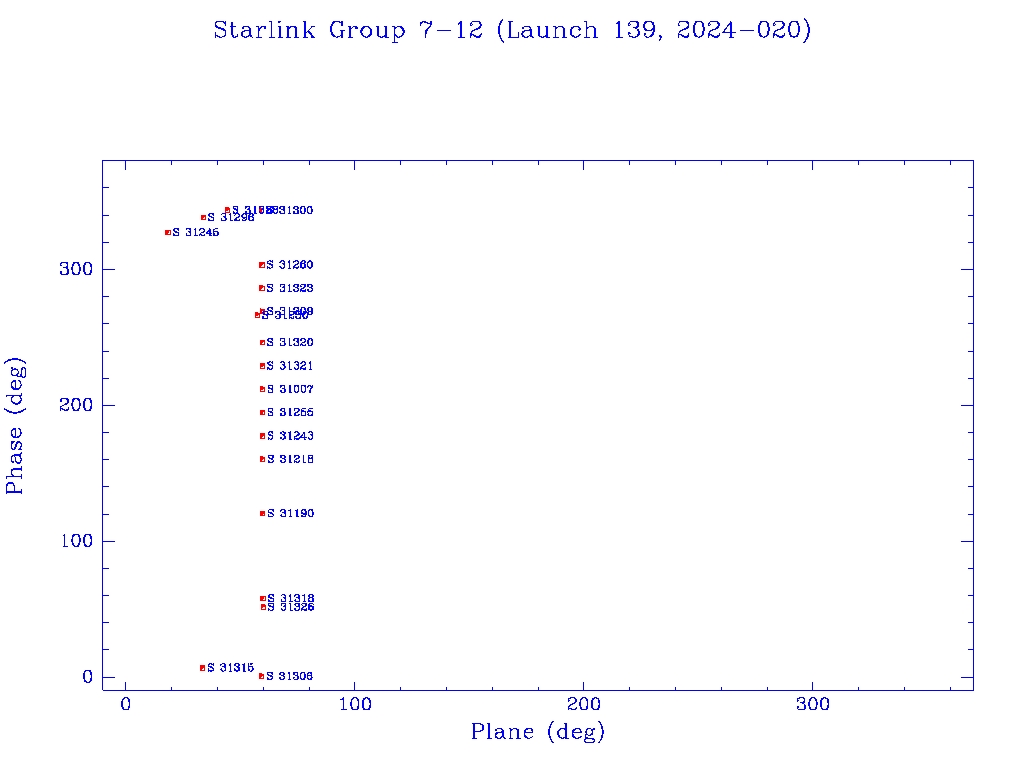Click the red marker beside S 31296
This screenshot has height=768, width=1024.
point(203,217)
